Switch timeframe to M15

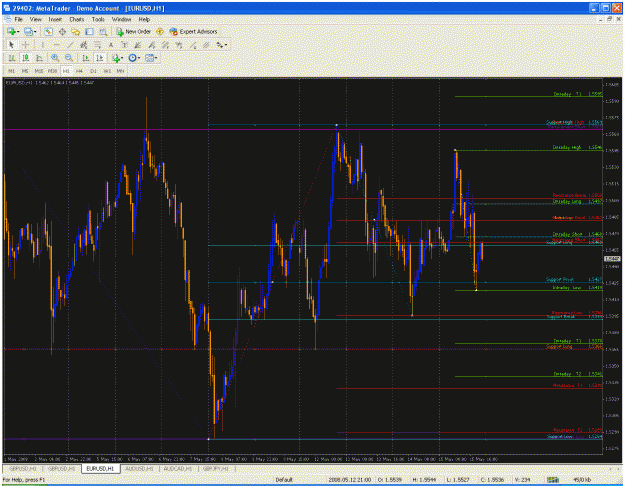click(x=39, y=71)
